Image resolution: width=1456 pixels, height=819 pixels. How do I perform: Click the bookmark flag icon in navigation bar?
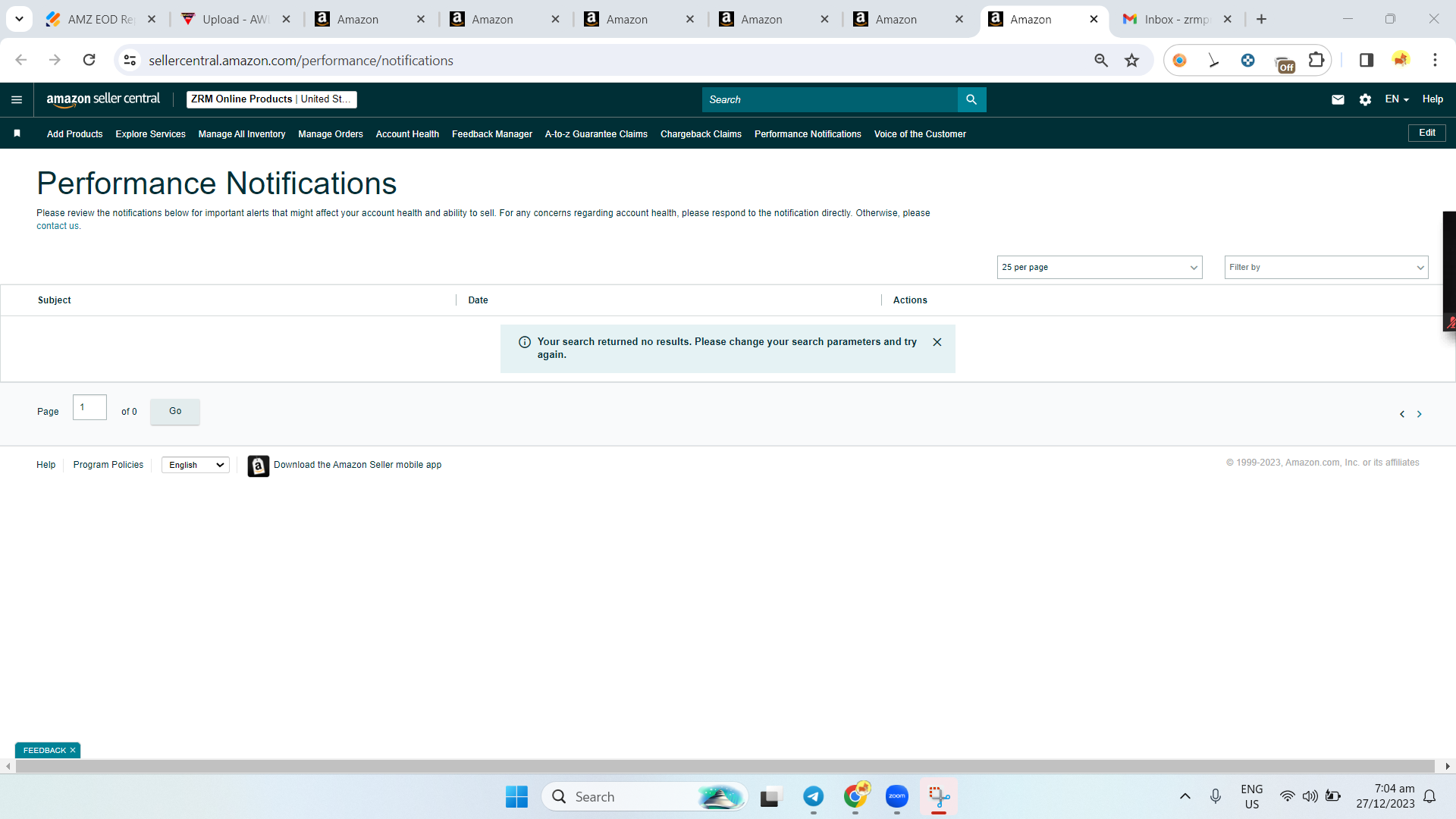[x=17, y=133]
